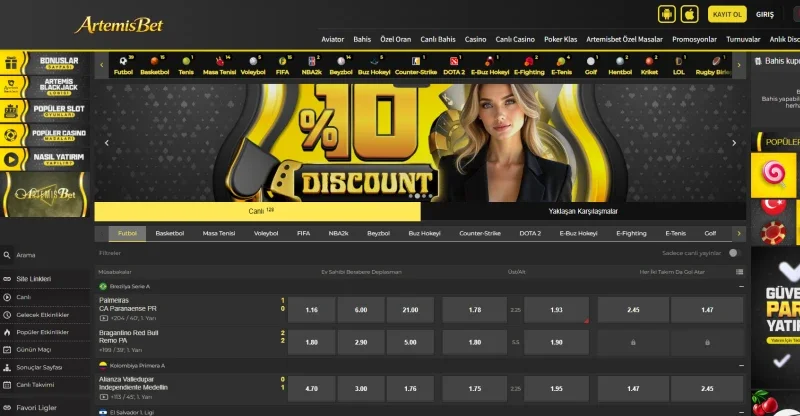Viewport: 800px width, 416px height.
Task: Collapse the El Salvador 1. Ligi league
Action: coord(741,412)
